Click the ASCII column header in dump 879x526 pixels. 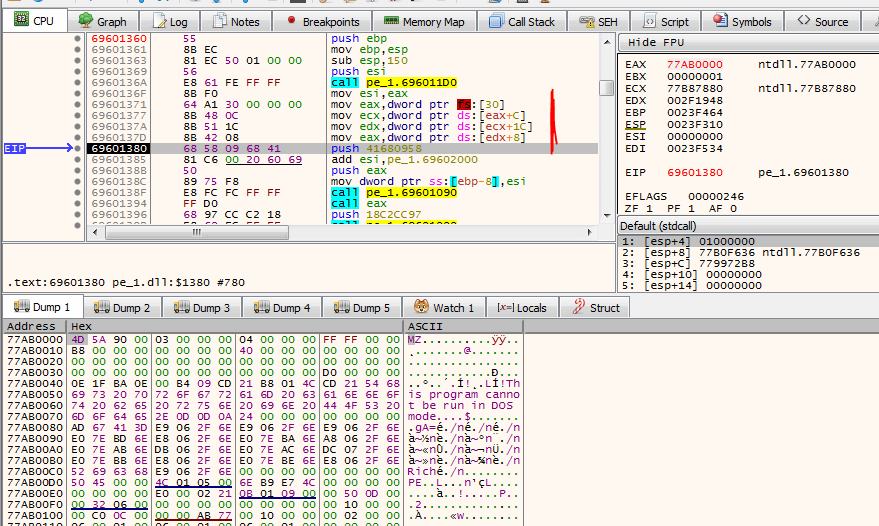tap(463, 326)
